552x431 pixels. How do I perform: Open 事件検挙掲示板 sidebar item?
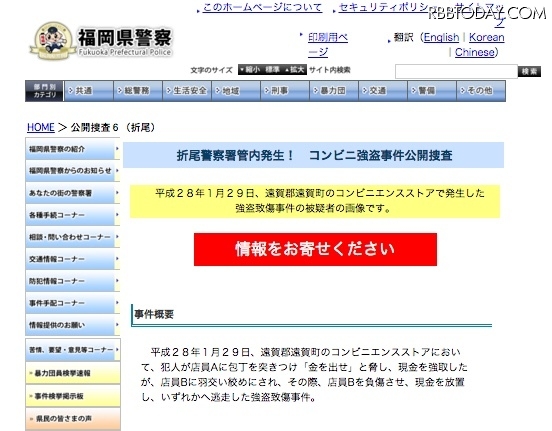[73, 396]
